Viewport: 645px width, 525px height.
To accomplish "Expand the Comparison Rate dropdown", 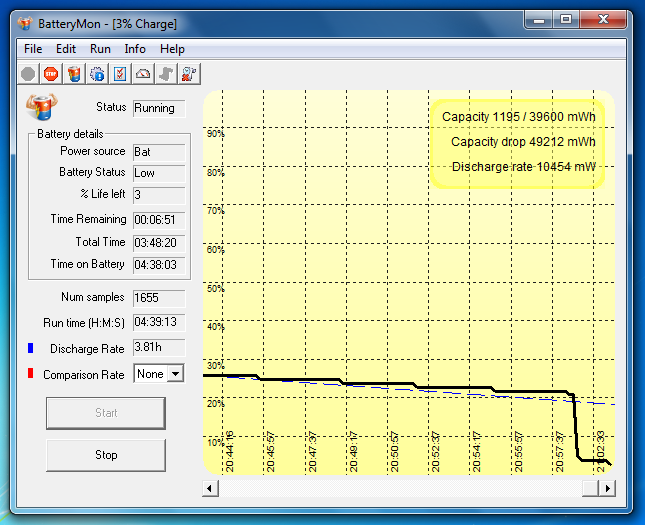I will point(176,374).
